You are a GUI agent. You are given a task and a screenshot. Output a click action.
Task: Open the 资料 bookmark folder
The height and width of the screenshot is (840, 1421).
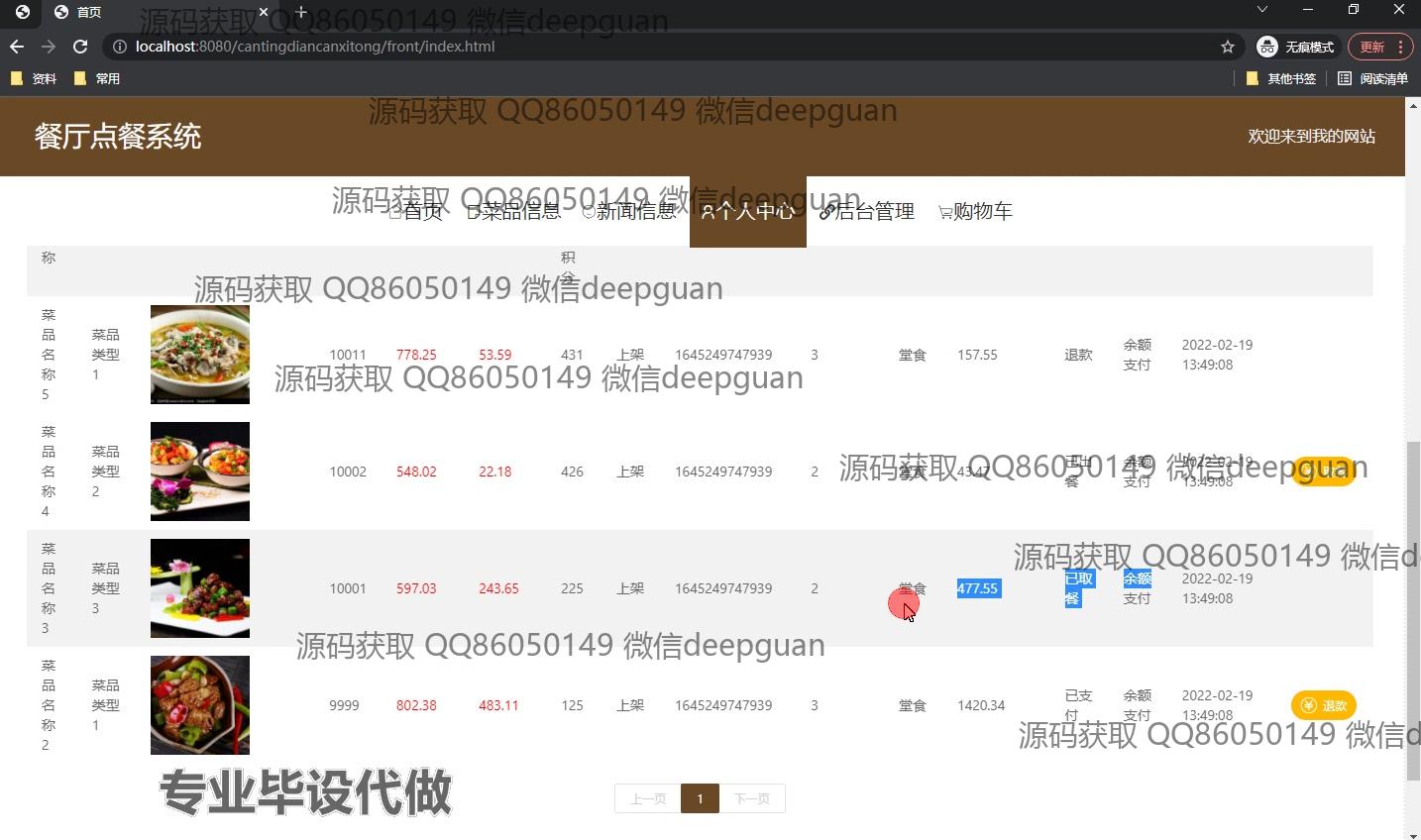click(34, 78)
